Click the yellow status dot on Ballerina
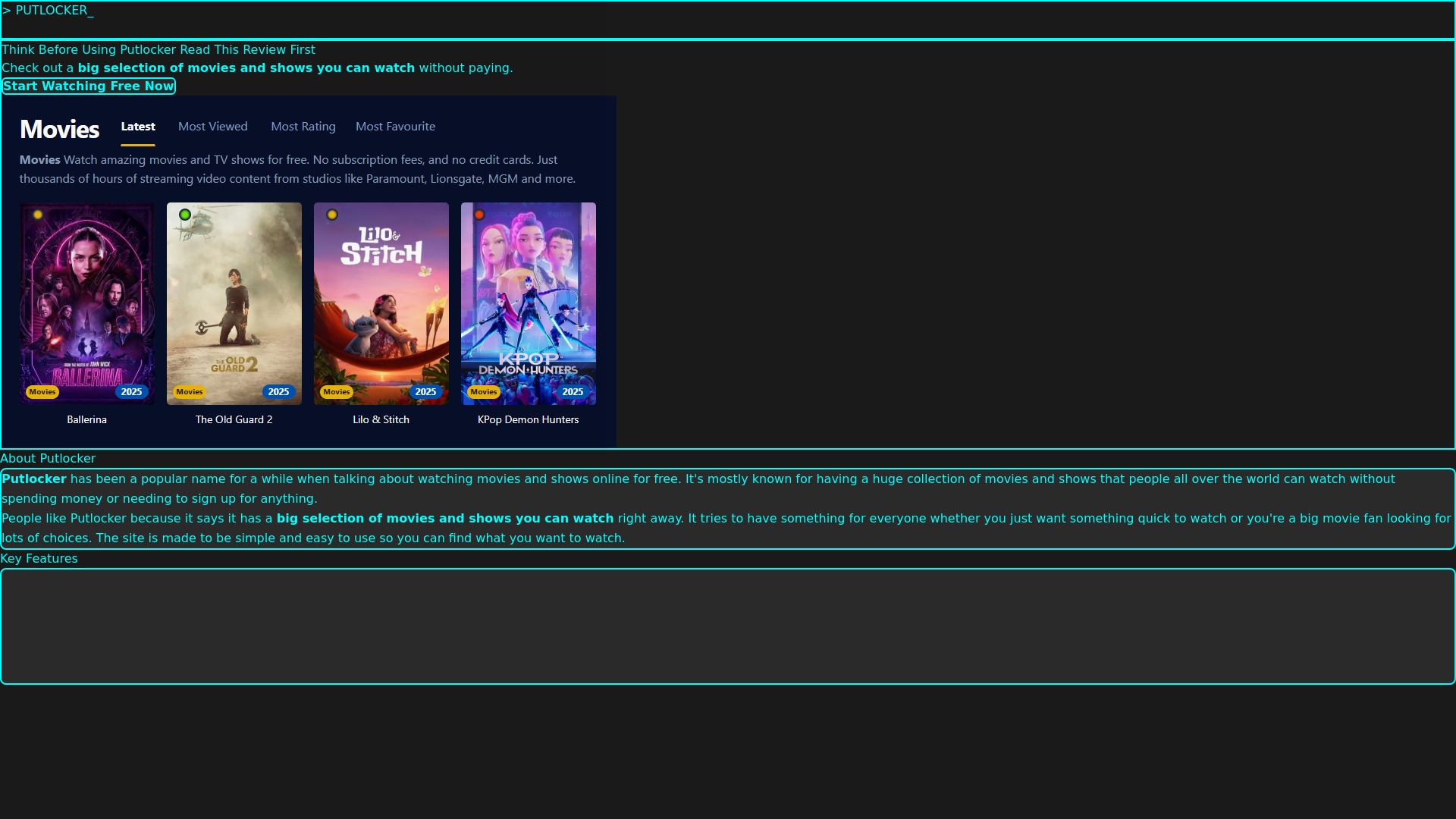This screenshot has width=1456, height=819. point(38,215)
